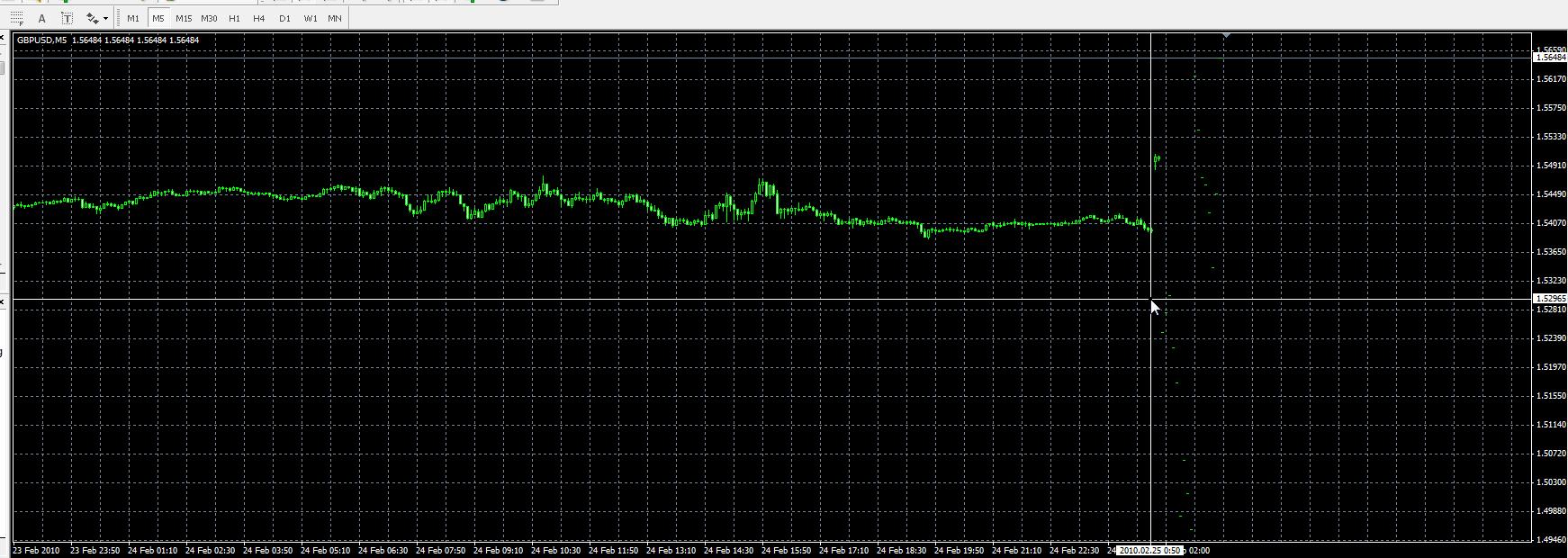Click price scale value 1.51140
The width and height of the screenshot is (1568, 558).
coord(1551,425)
